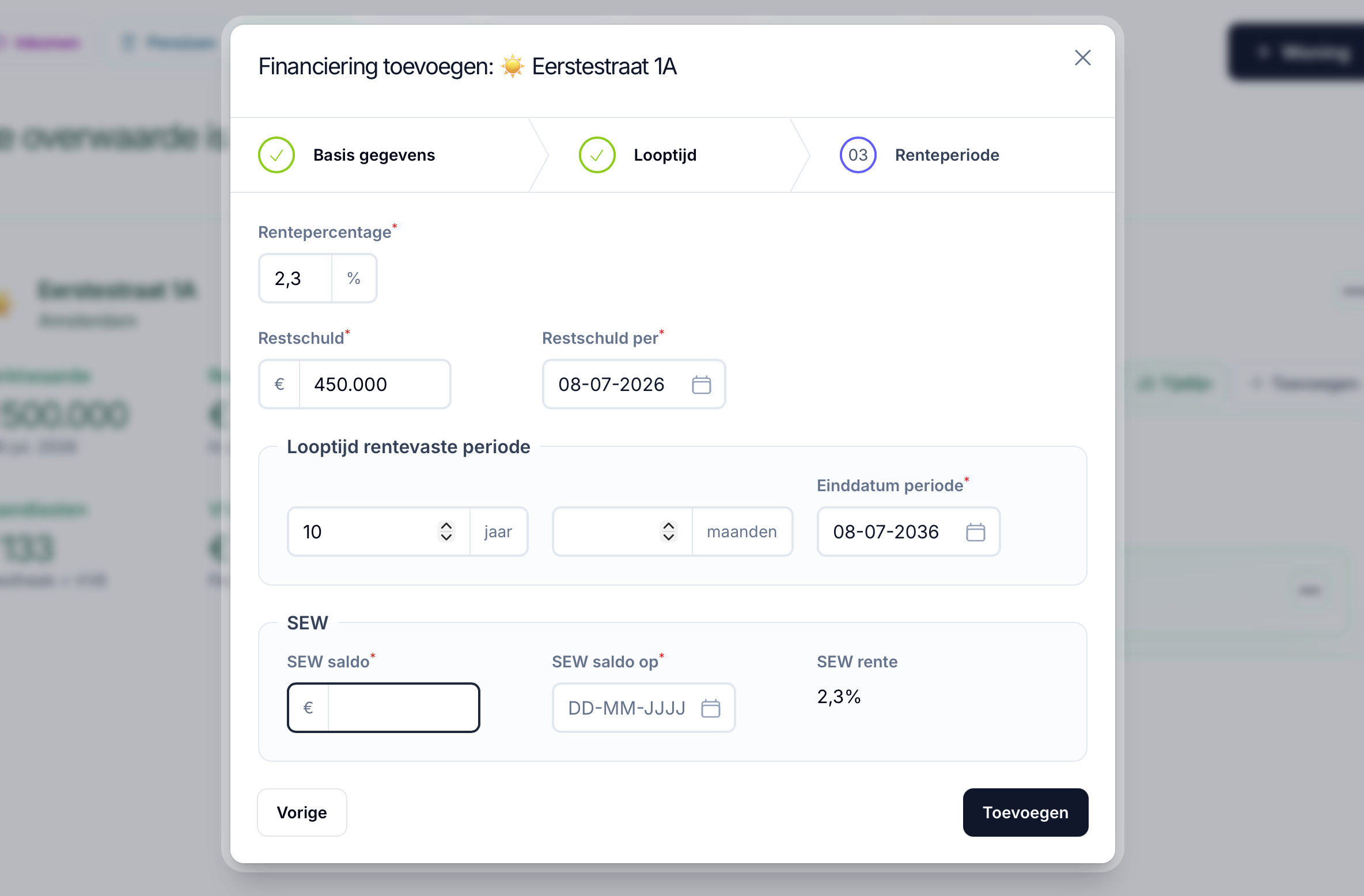Close the Financiering toevoegen dialog
Screen dimensions: 1364x896
pyautogui.click(x=1082, y=58)
